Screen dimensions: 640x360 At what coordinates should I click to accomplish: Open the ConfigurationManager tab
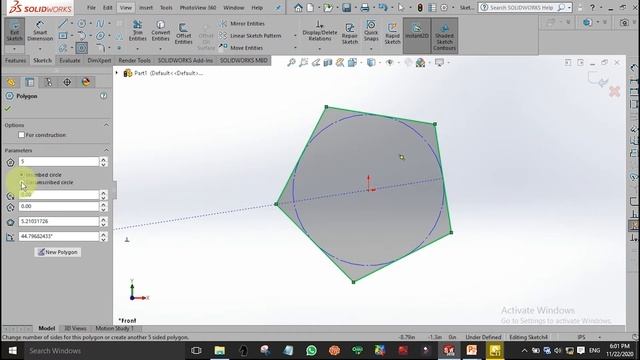coord(49,82)
